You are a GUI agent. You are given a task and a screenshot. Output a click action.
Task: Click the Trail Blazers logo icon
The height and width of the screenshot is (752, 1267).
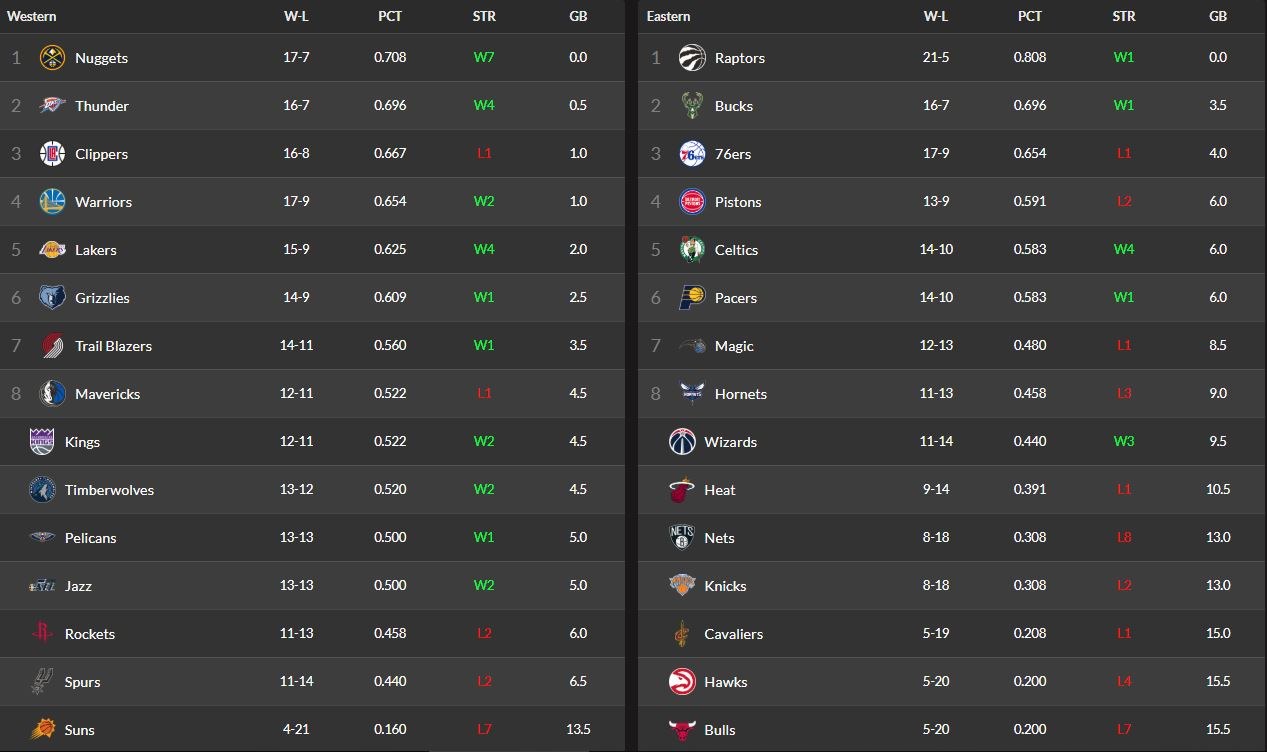click(52, 346)
